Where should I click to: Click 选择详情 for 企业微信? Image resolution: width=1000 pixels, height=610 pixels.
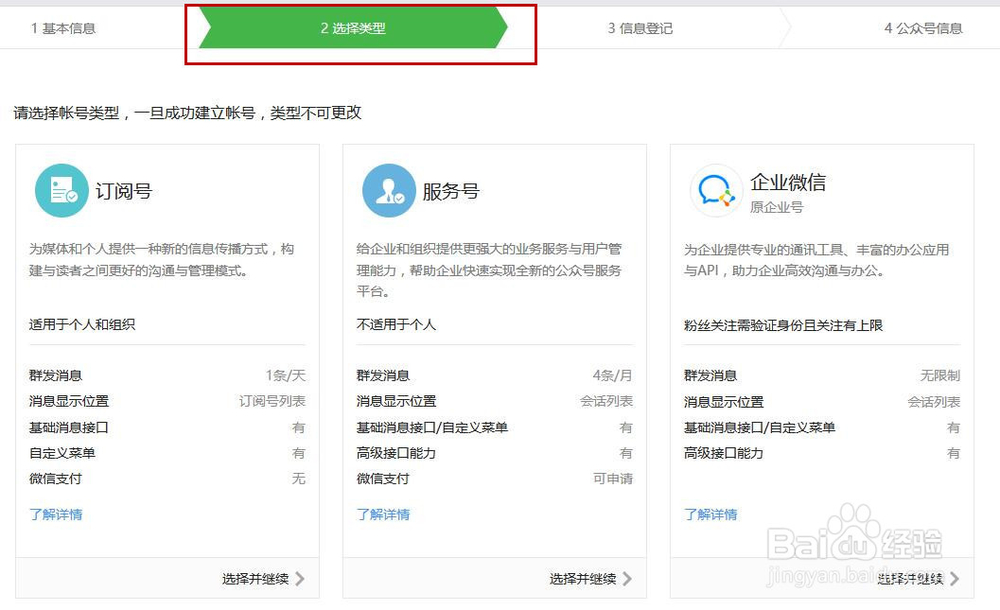tap(912, 578)
